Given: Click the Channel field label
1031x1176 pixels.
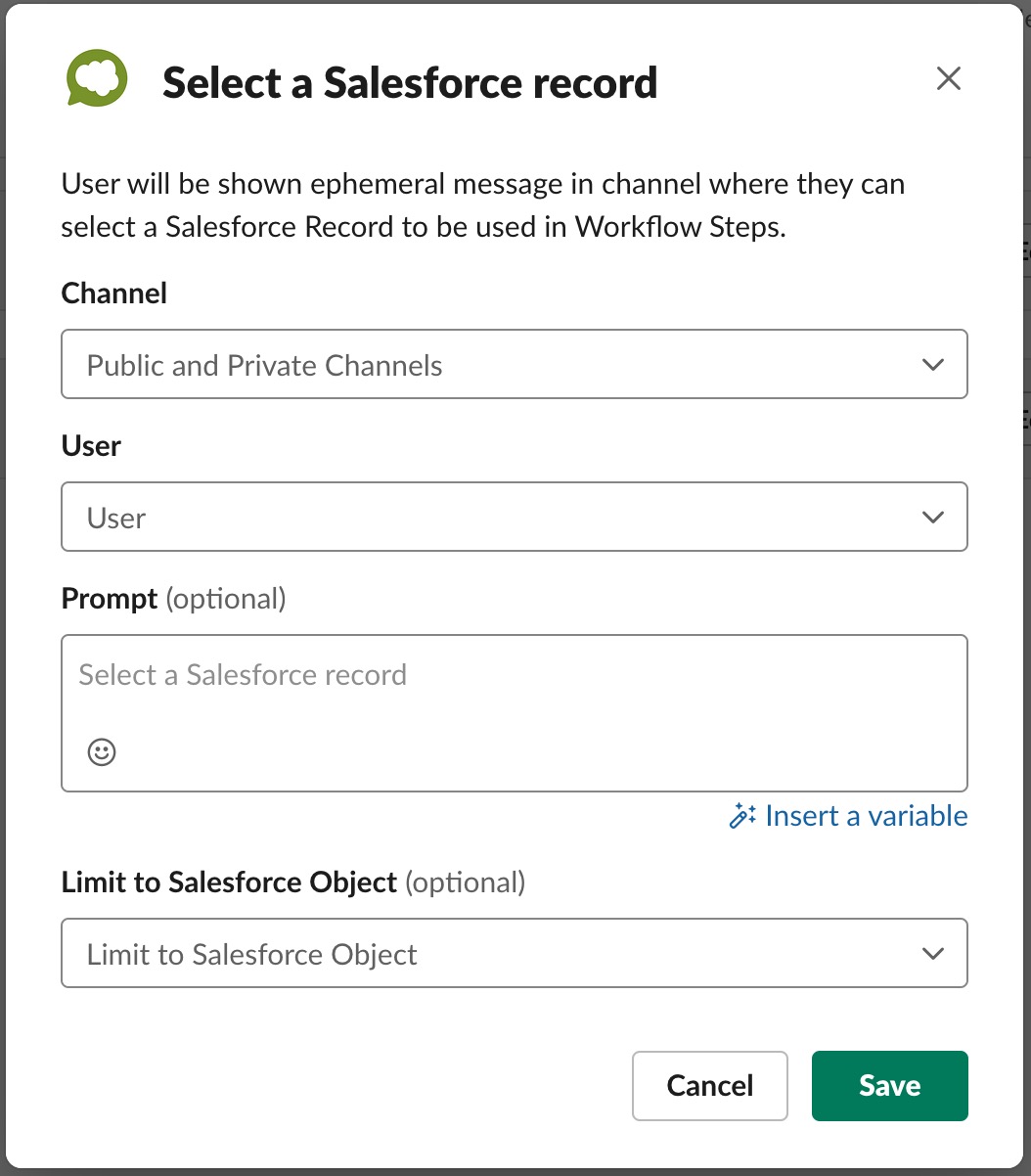Looking at the screenshot, I should 114,294.
